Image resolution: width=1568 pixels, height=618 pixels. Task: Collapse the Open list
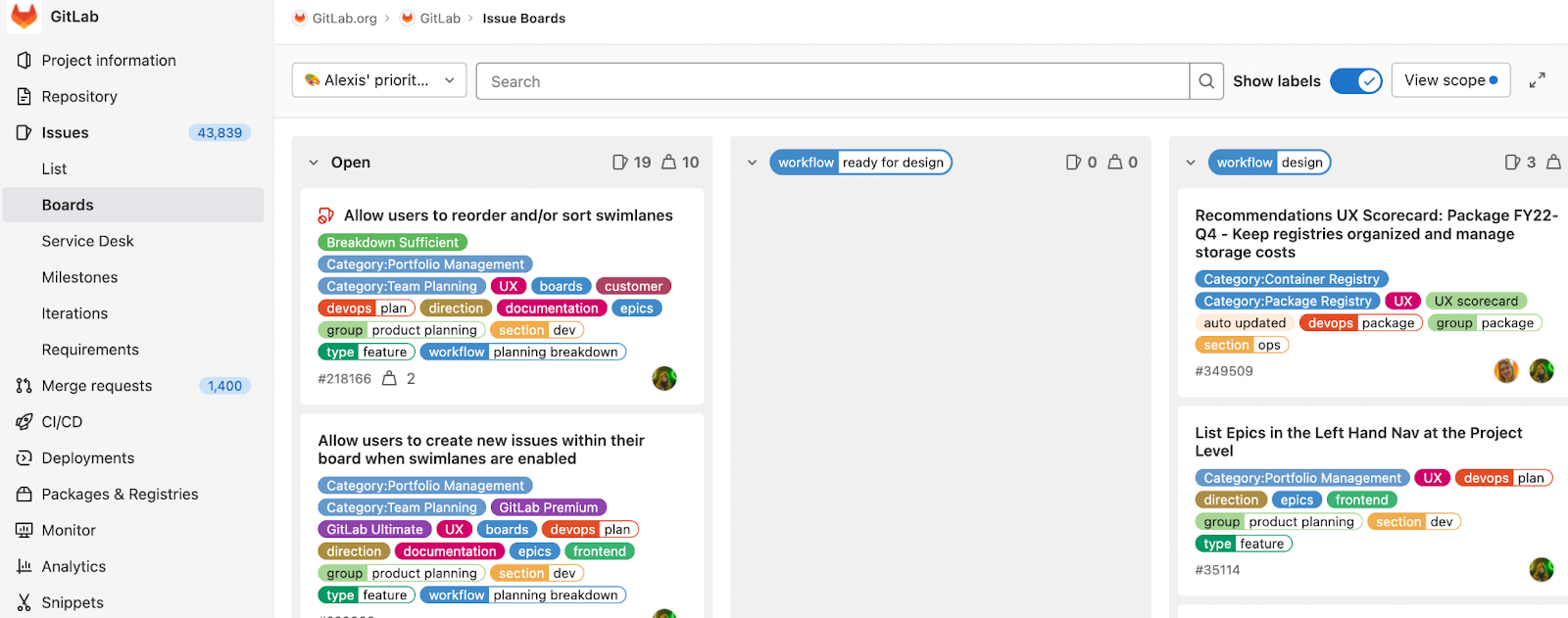314,163
